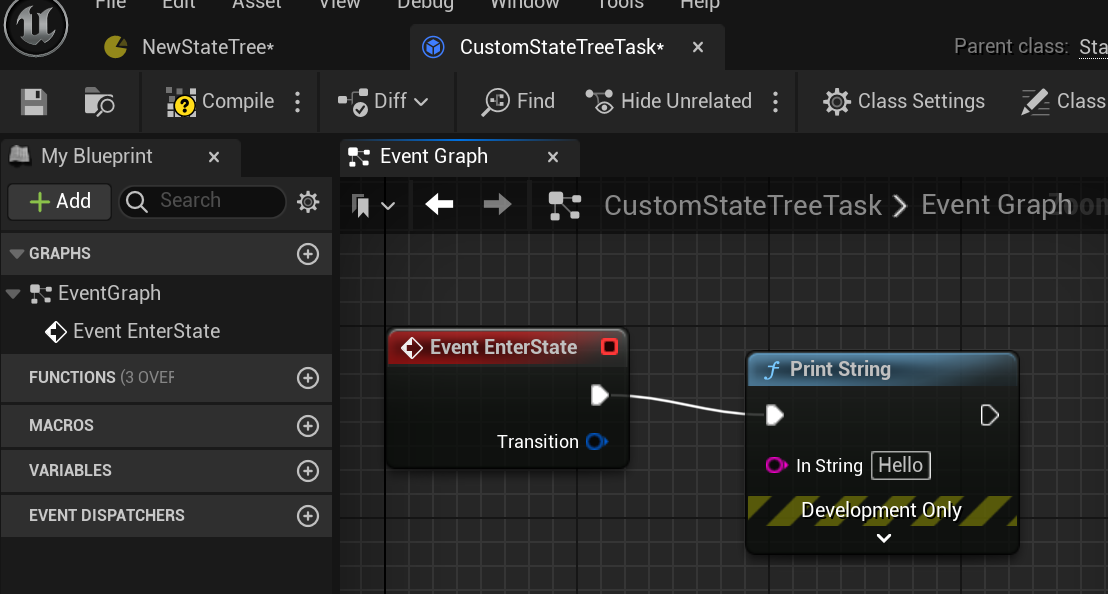
Task: Click the graph back navigation arrow
Action: [x=439, y=205]
